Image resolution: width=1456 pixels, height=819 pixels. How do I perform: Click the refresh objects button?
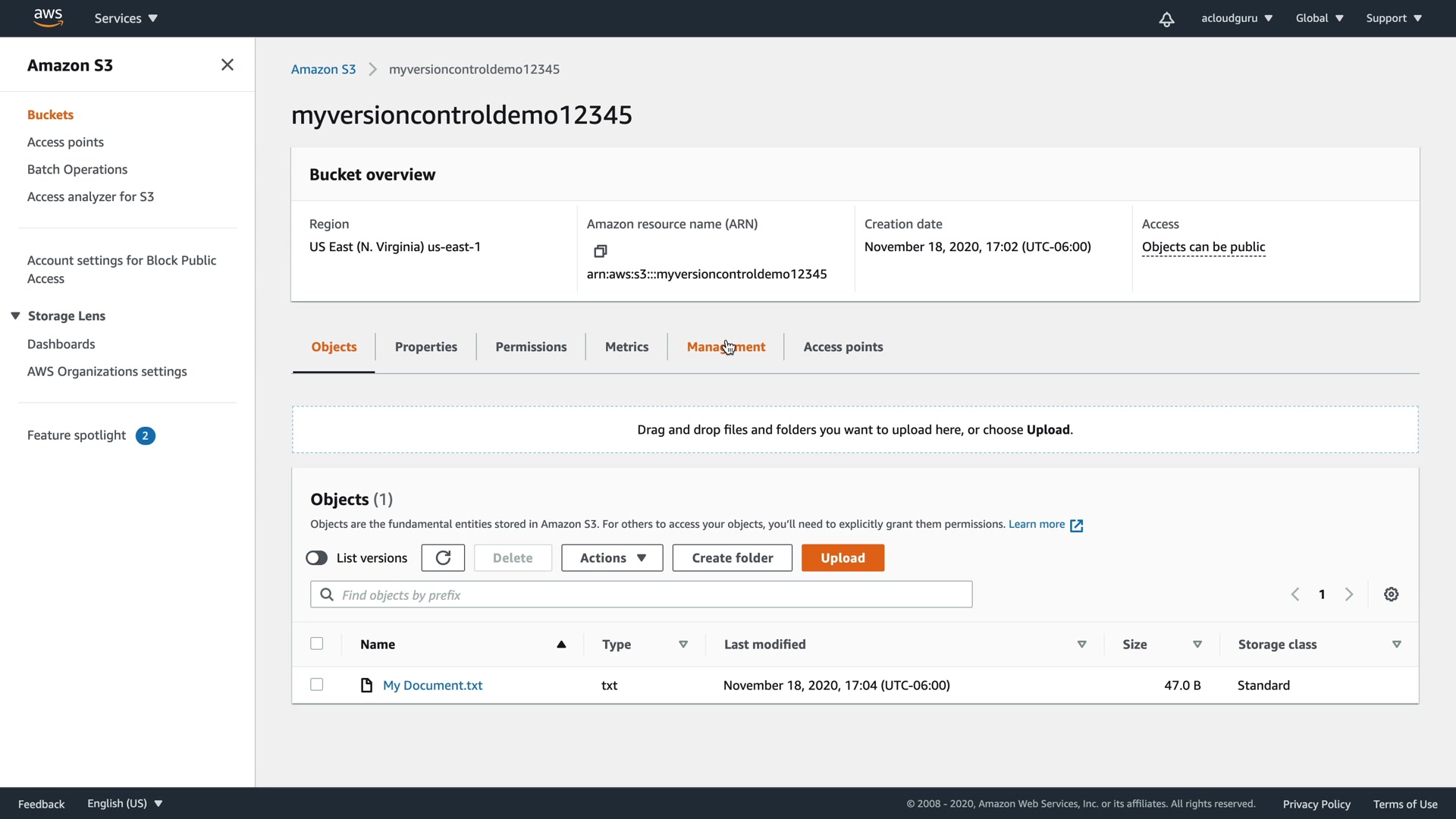tap(443, 558)
